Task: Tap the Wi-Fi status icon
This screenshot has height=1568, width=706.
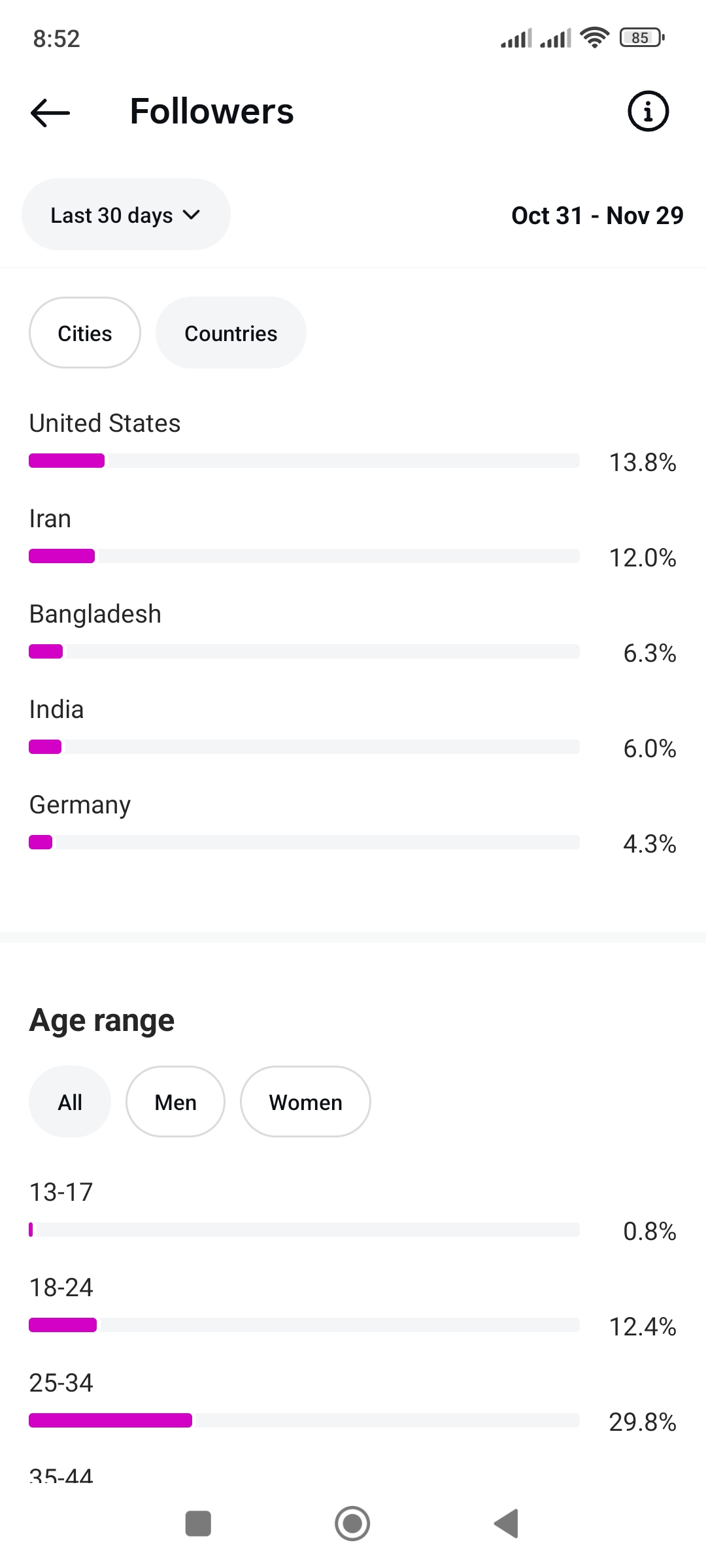Action: click(x=594, y=38)
